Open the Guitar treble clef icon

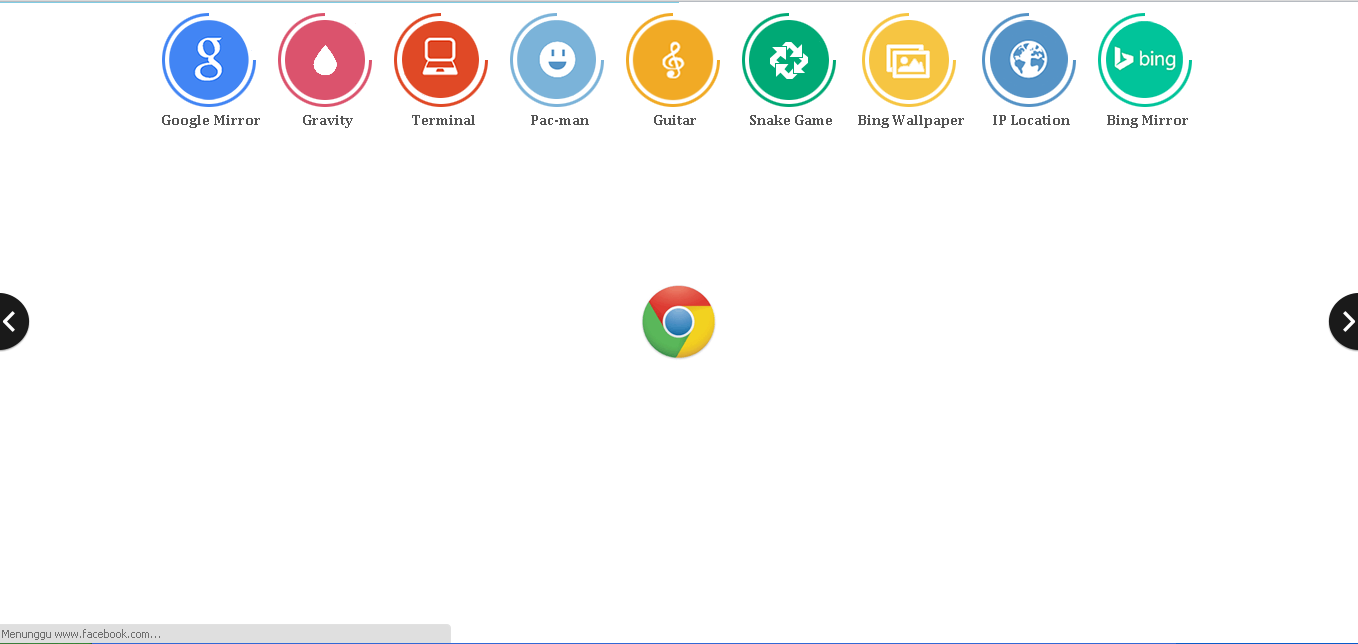click(673, 60)
